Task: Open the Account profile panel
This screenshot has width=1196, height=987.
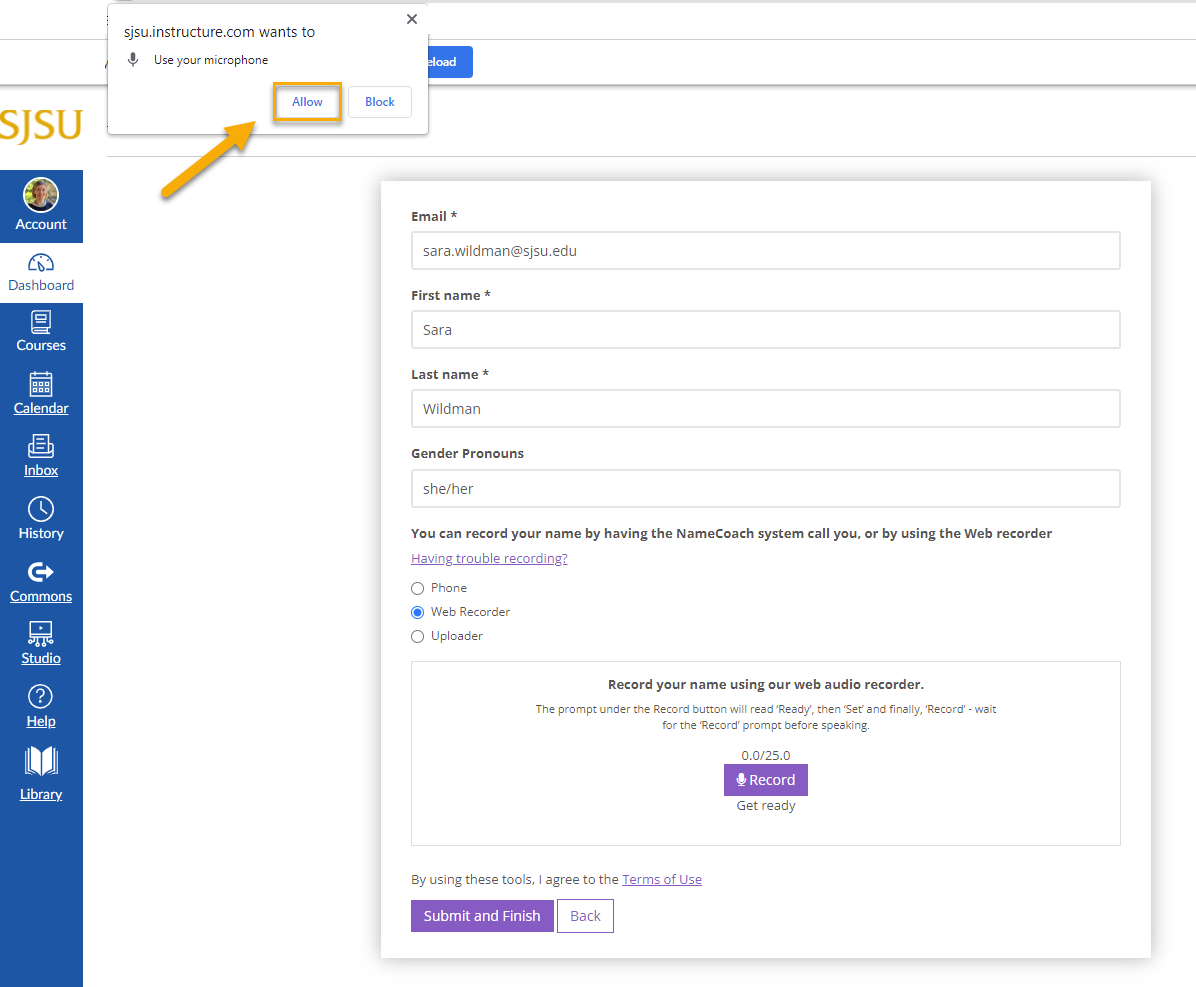Action: tap(41, 206)
